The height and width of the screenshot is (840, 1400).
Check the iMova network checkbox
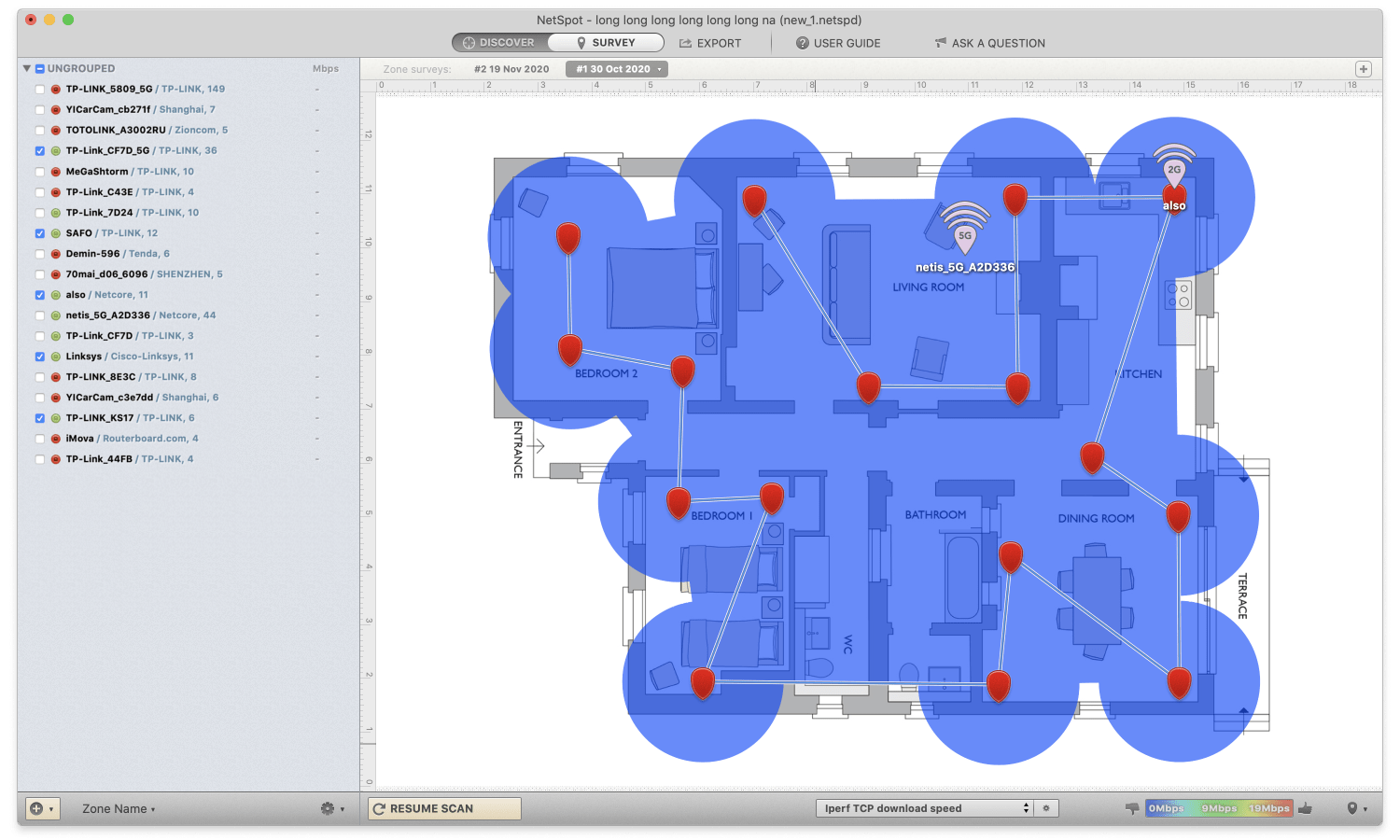tap(40, 439)
